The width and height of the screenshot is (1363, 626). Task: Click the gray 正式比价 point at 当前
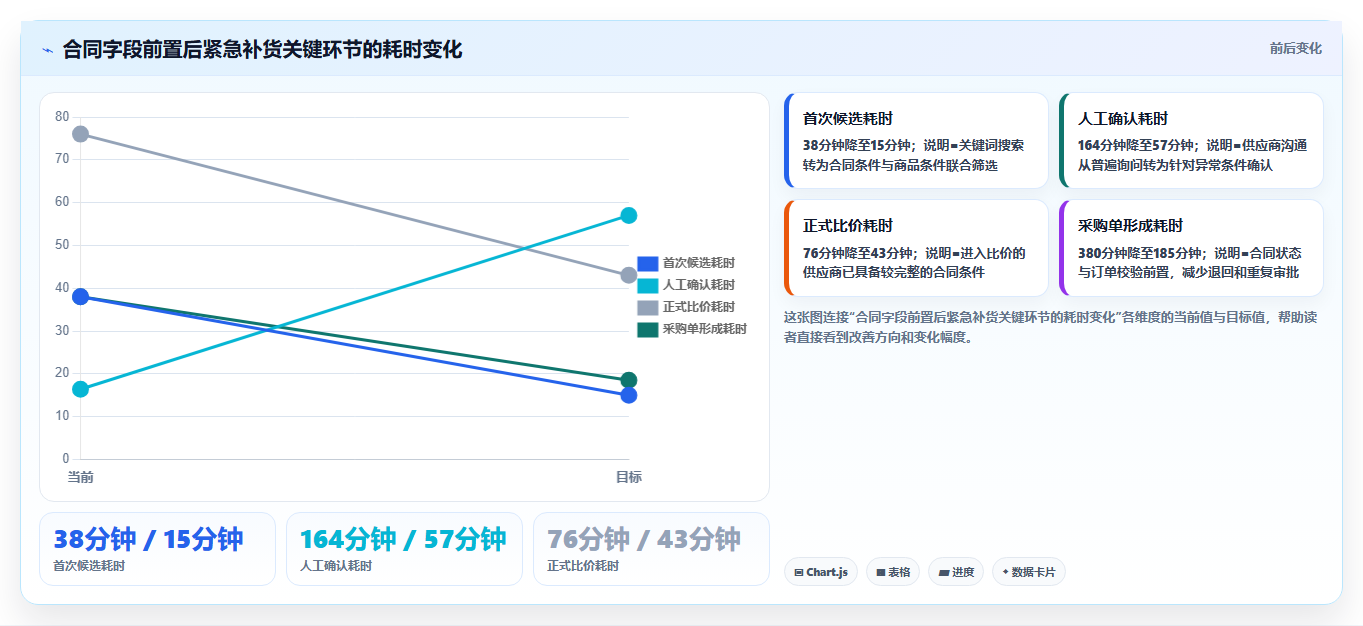coord(81,134)
